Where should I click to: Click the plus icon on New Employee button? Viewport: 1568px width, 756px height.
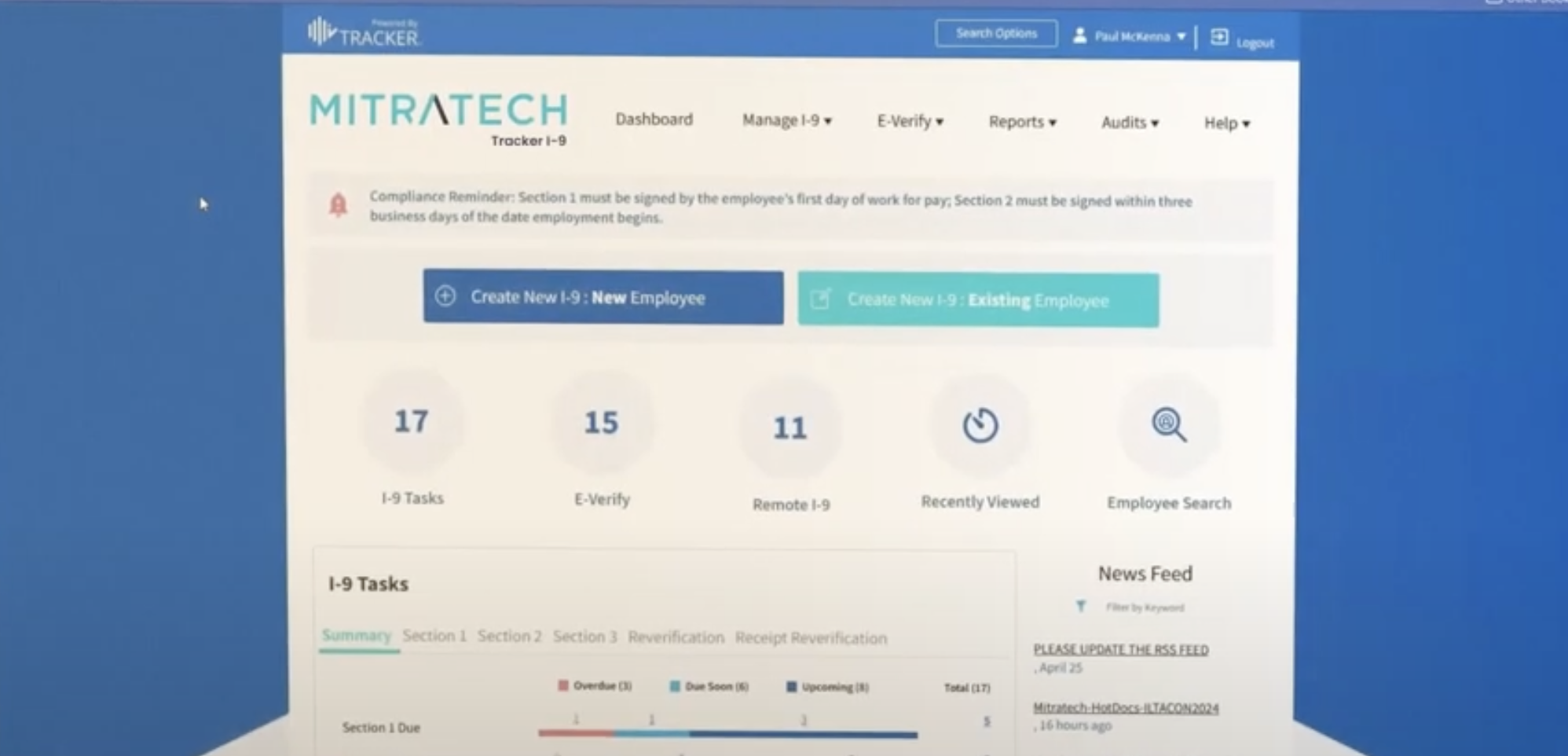pyautogui.click(x=445, y=296)
